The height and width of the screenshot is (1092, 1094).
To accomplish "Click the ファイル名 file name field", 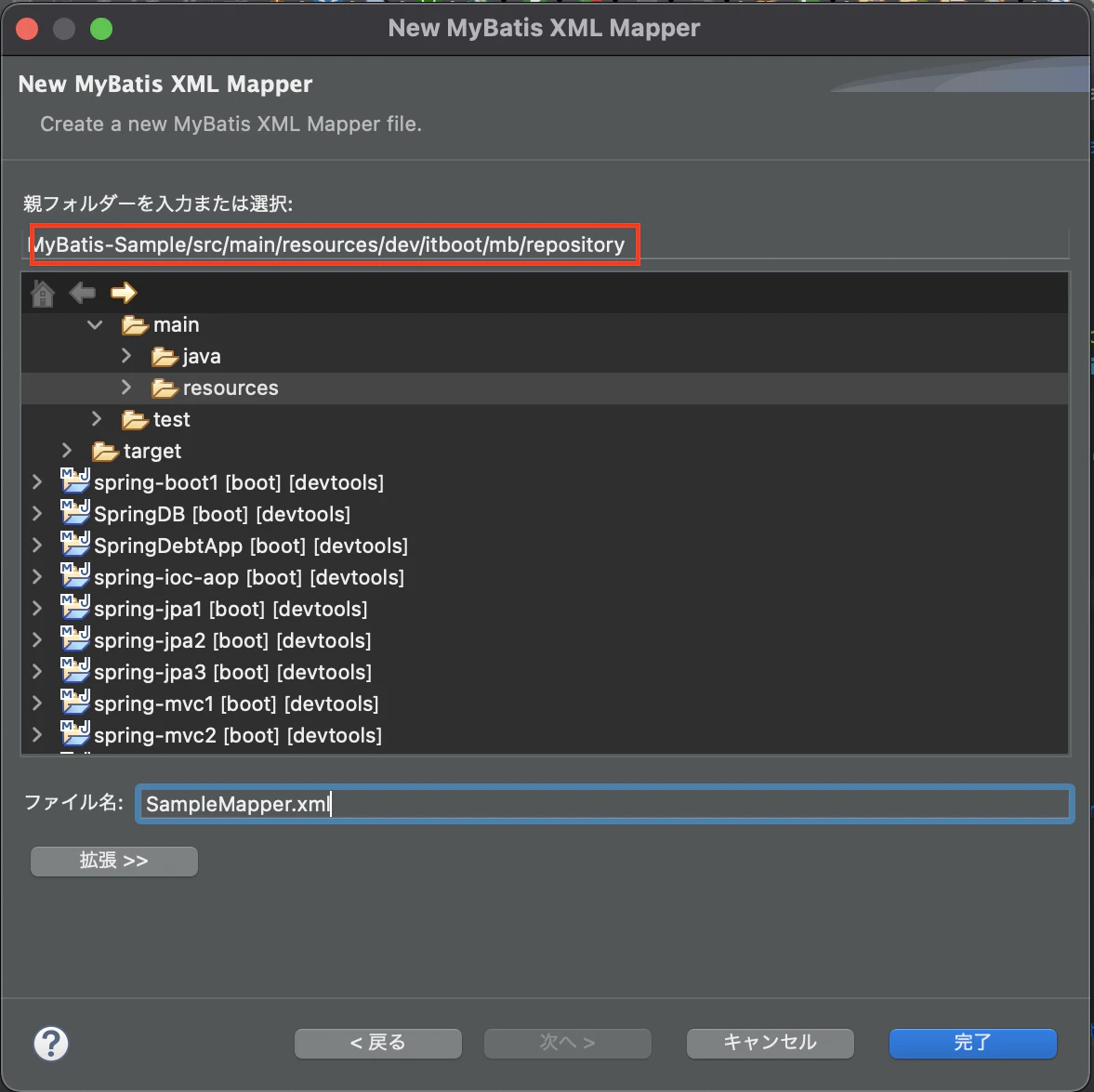I will click(604, 804).
